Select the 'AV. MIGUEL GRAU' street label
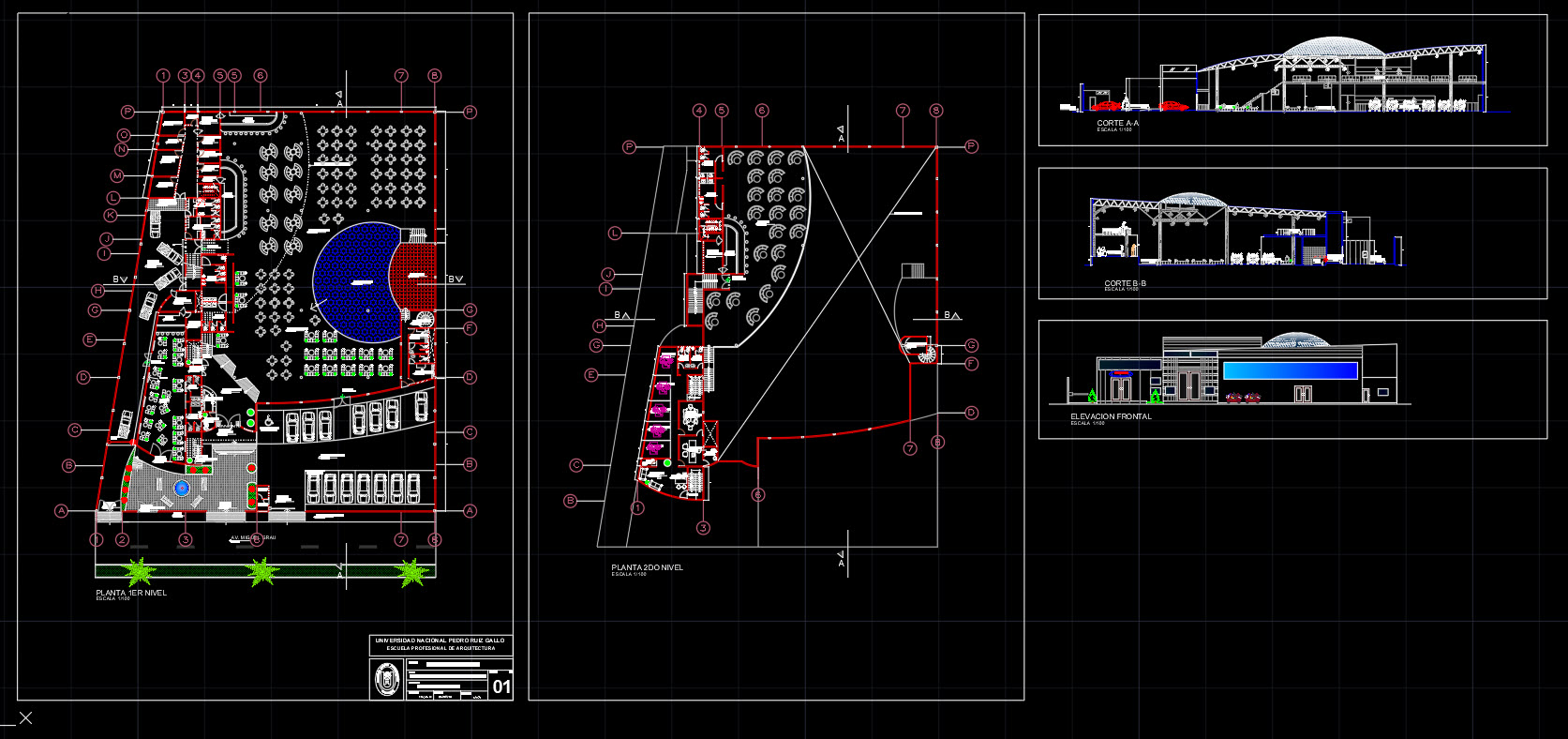 pyautogui.click(x=253, y=537)
